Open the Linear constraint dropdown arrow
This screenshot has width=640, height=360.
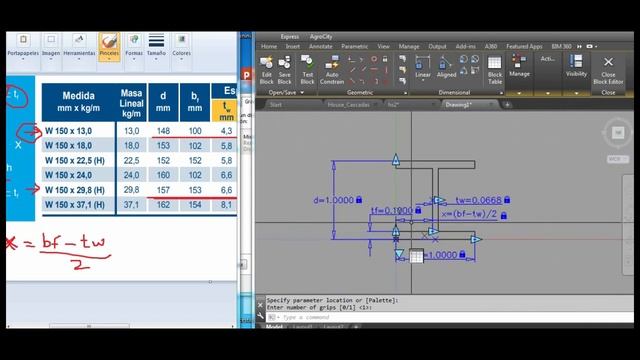(422, 80)
